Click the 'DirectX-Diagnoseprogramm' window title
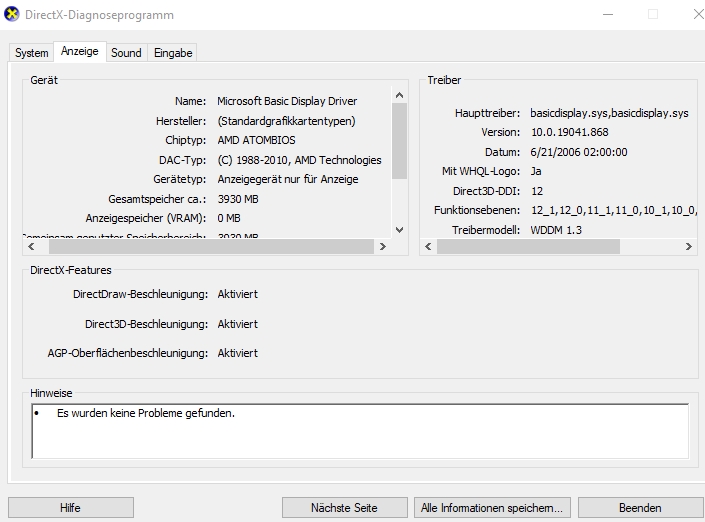 99,15
